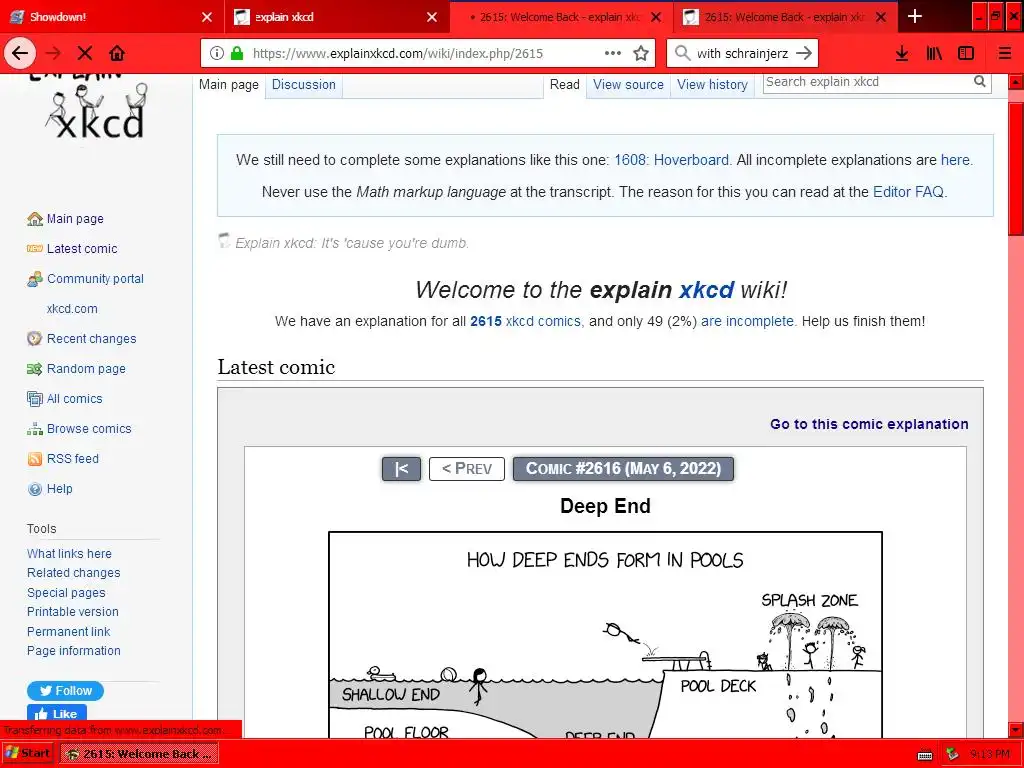Close the Showdown! tab
1024x768 pixels.
point(207,17)
